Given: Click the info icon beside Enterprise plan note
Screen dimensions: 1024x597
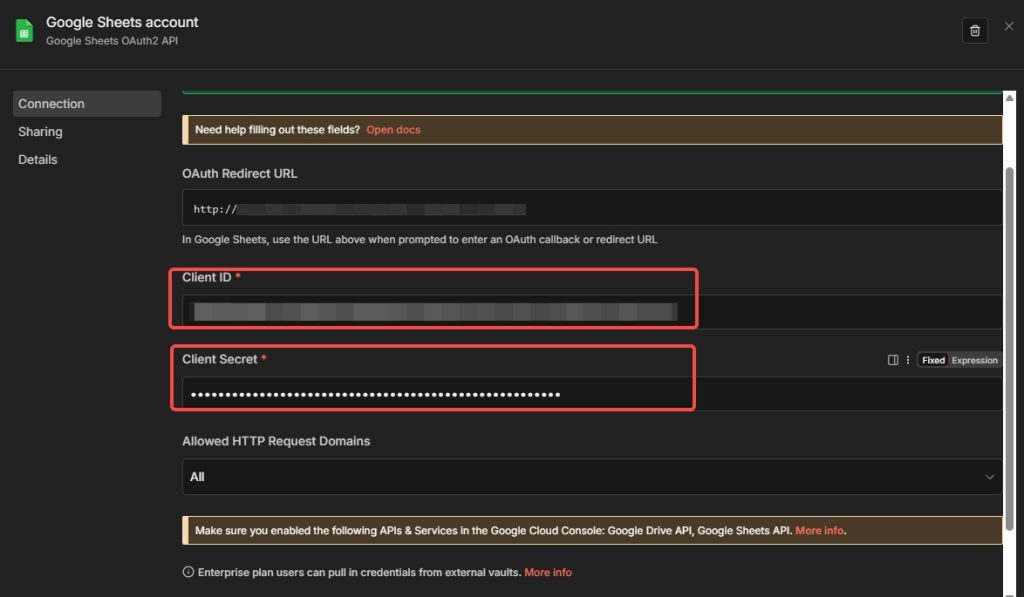Looking at the screenshot, I should tap(187, 572).
